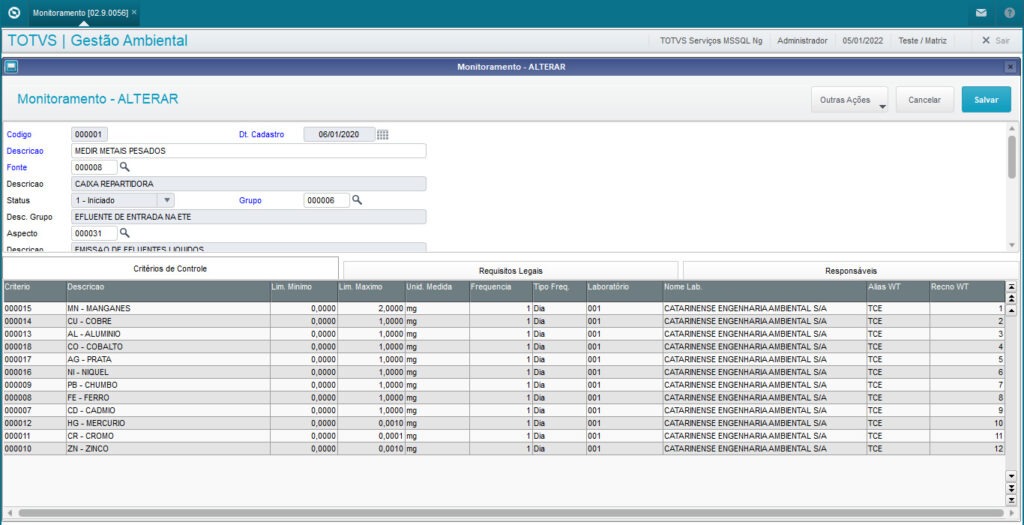The image size is (1024, 525).
Task: Click the Sair exit button
Action: click(x=996, y=40)
